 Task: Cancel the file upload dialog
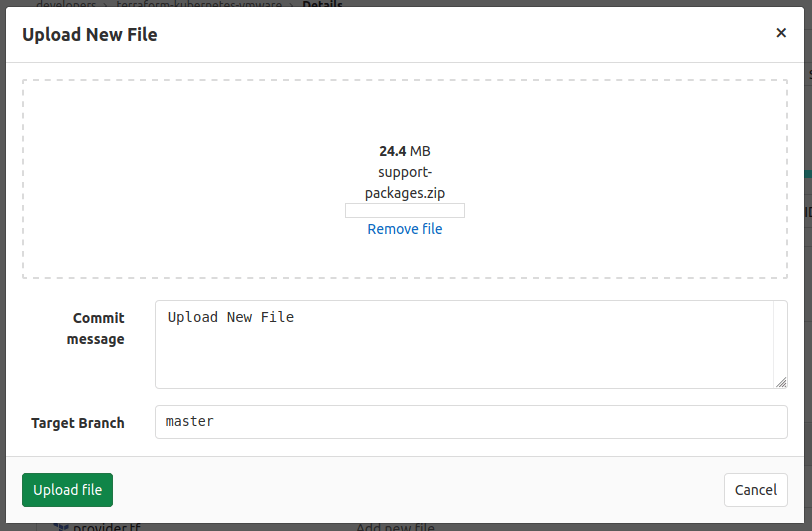pos(755,490)
